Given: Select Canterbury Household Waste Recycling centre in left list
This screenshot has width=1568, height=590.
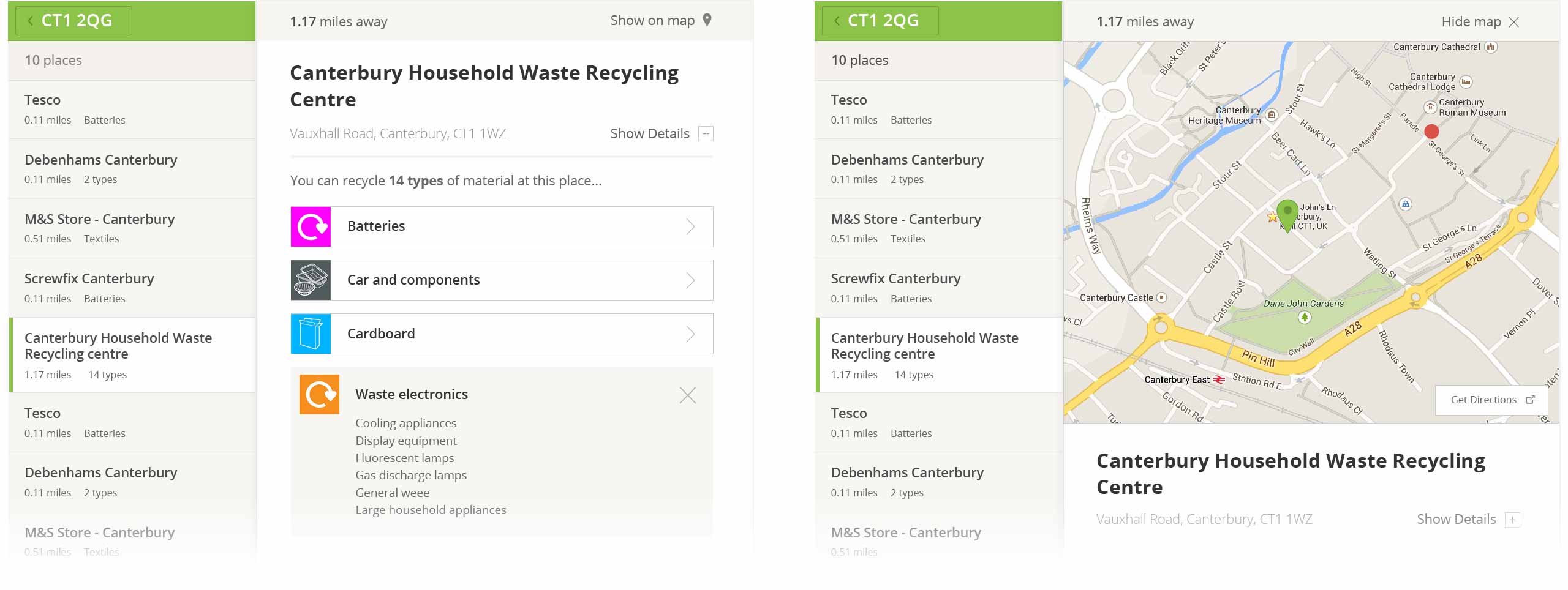Looking at the screenshot, I should pos(132,354).
